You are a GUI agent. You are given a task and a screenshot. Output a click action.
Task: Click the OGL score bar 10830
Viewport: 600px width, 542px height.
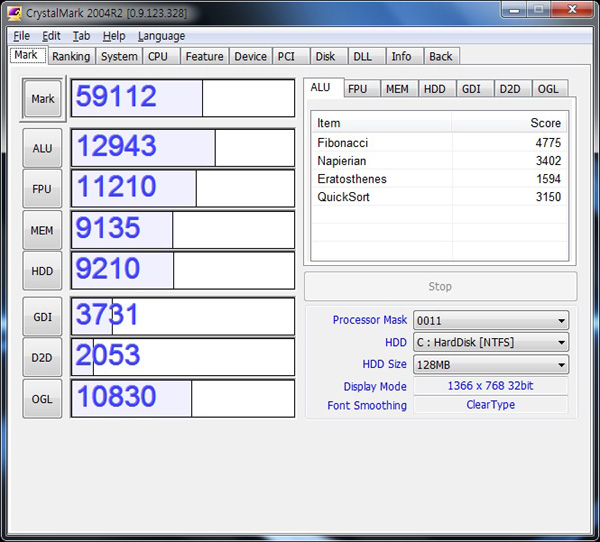[x=183, y=398]
